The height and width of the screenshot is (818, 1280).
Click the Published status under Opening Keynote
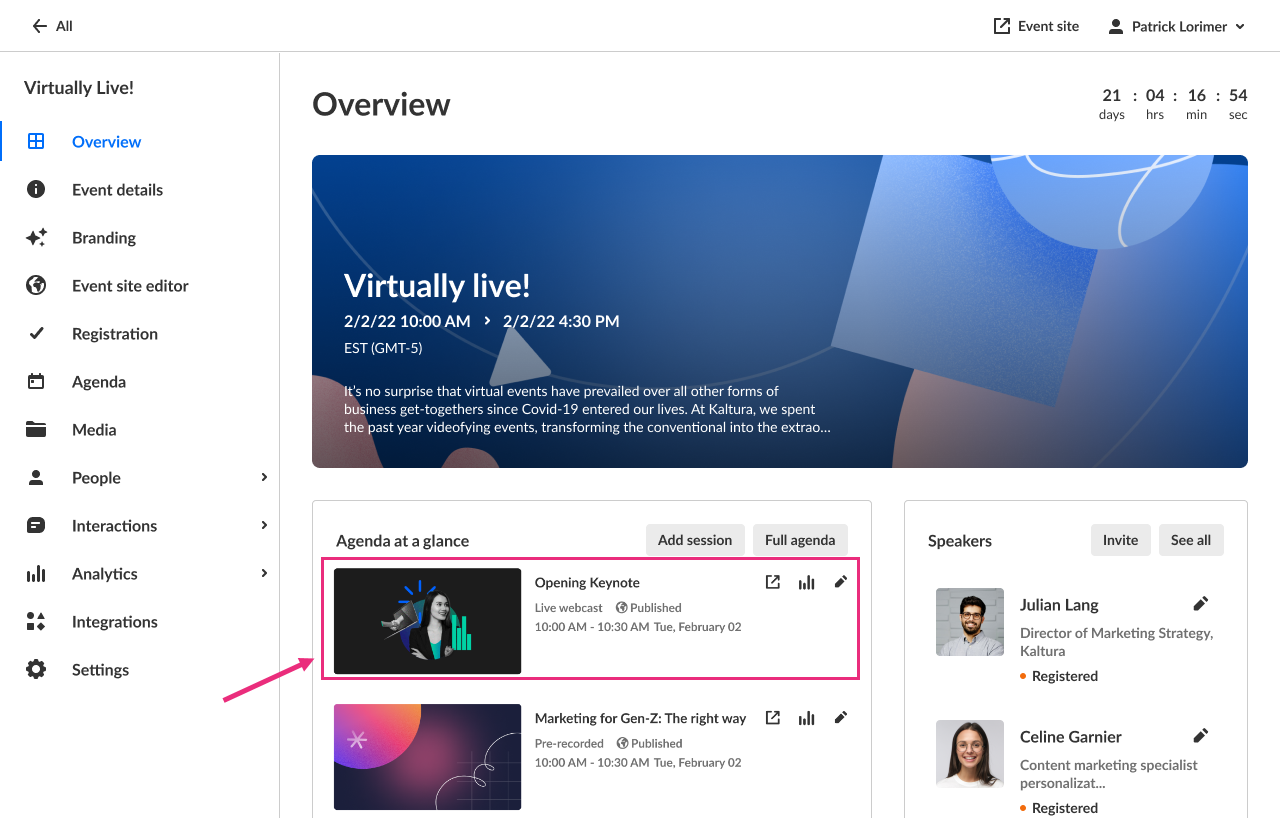point(649,607)
